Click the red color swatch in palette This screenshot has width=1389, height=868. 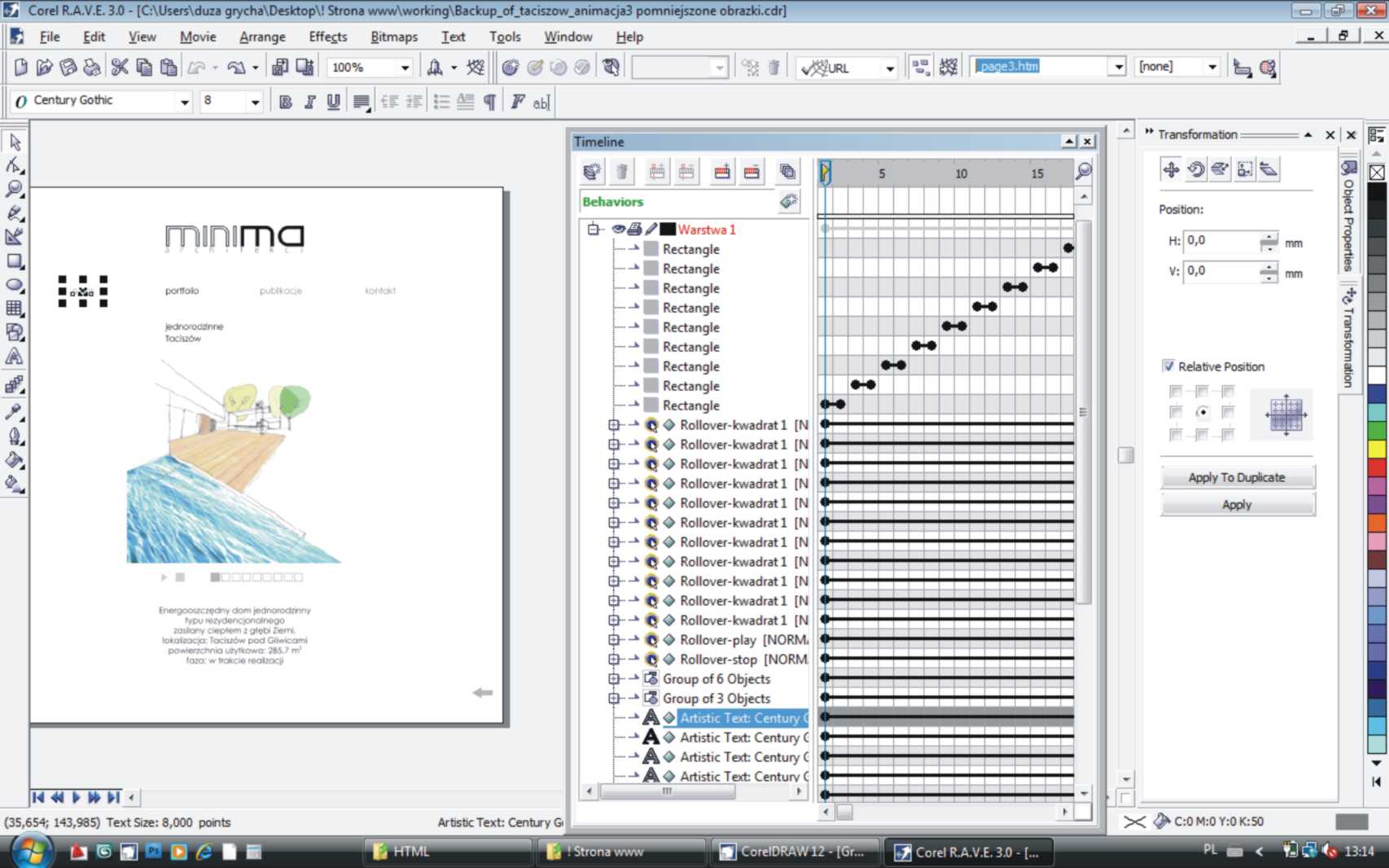tap(1377, 467)
